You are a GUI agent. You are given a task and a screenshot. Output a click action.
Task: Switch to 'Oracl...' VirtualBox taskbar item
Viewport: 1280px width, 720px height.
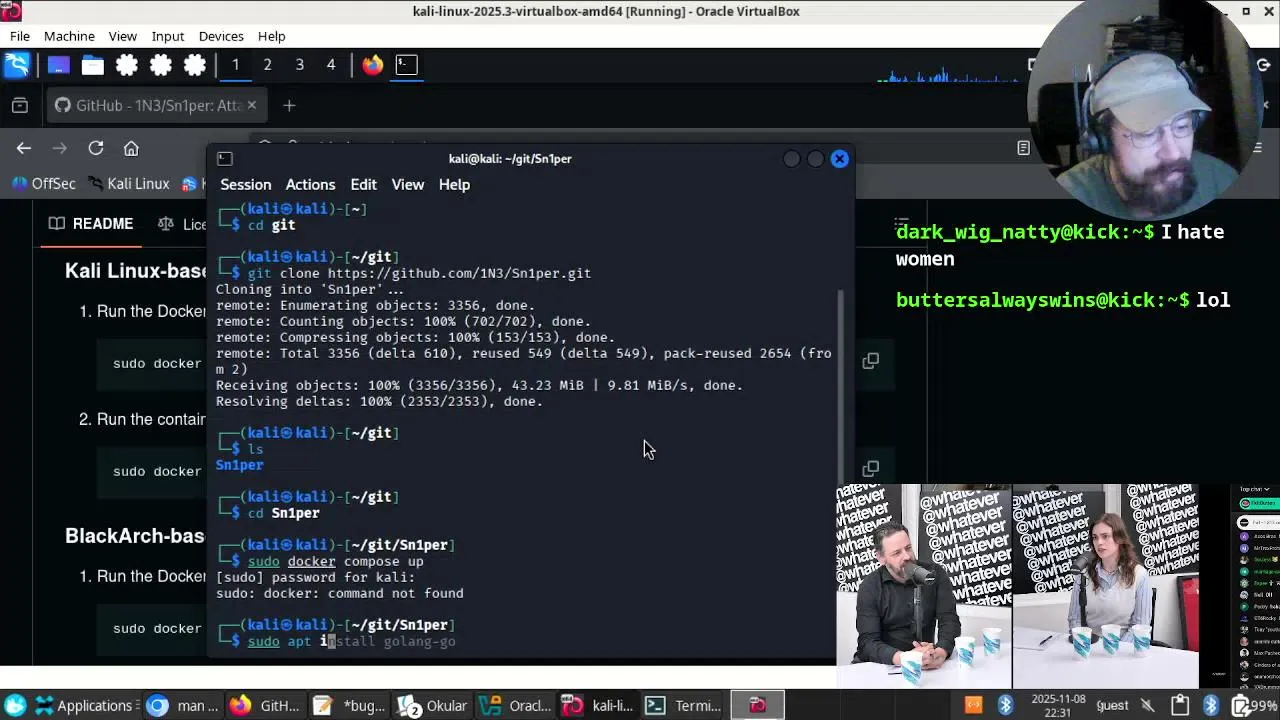(x=514, y=706)
